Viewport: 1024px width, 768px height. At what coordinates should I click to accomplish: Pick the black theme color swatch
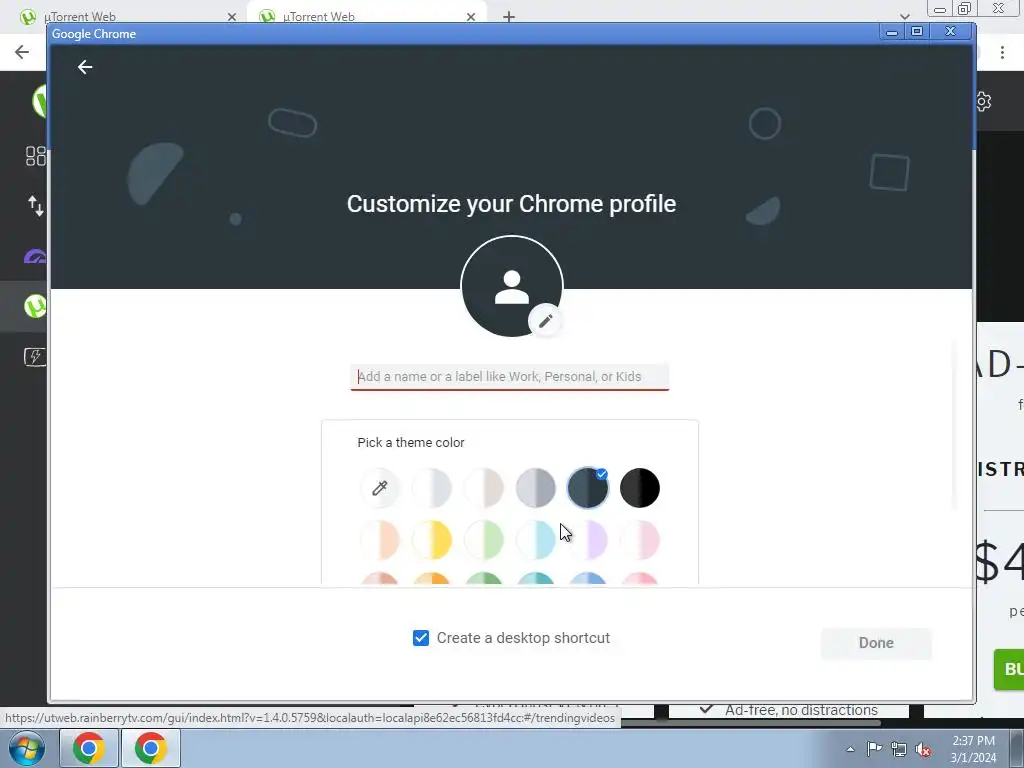point(640,488)
